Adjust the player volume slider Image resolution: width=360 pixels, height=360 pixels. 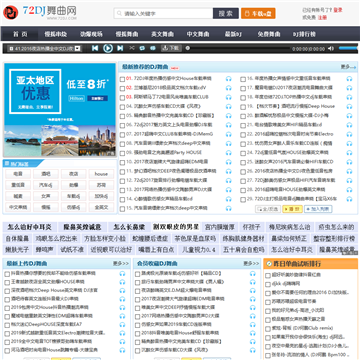(x=348, y=48)
